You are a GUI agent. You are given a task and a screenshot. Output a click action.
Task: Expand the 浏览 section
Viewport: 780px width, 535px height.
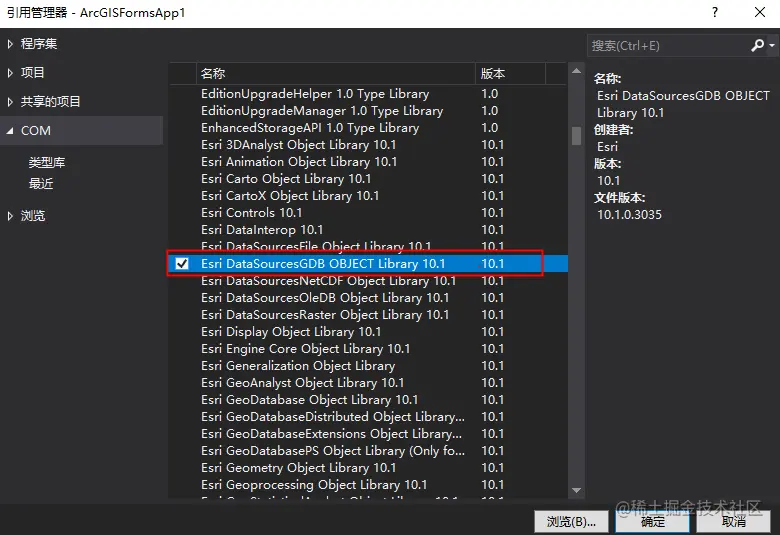point(10,215)
